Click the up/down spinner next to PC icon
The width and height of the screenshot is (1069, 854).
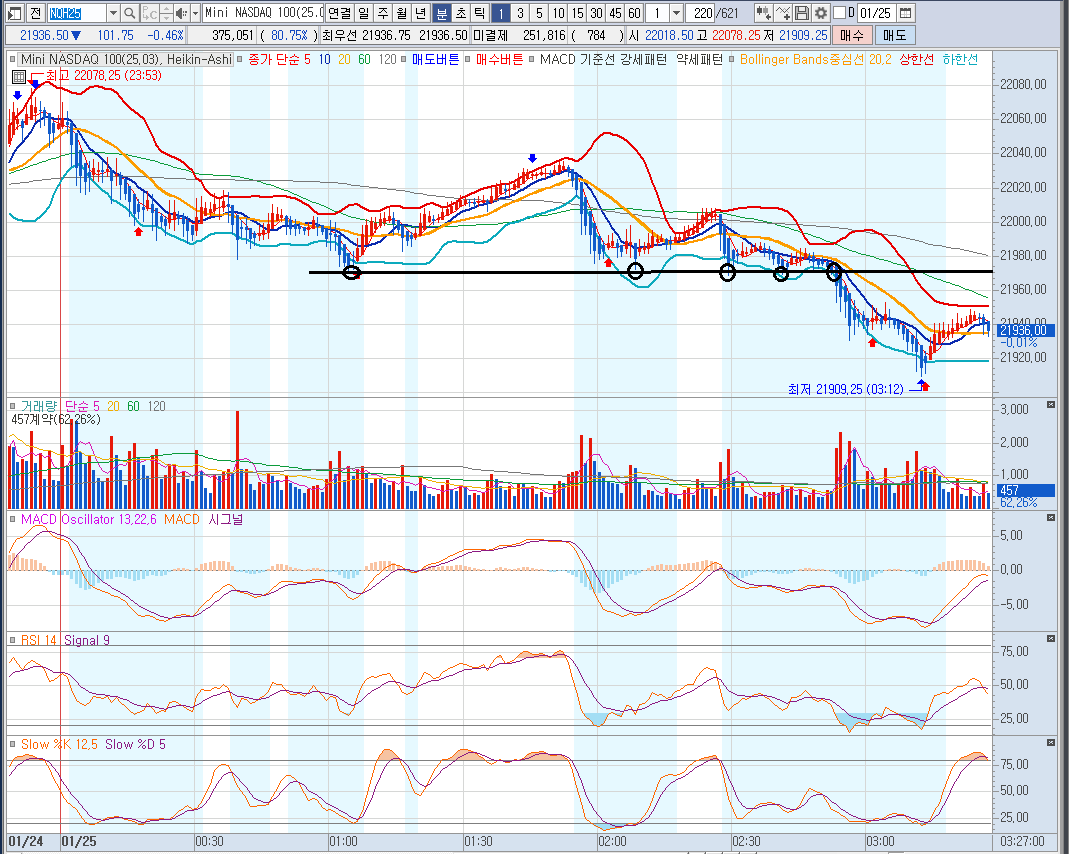166,12
